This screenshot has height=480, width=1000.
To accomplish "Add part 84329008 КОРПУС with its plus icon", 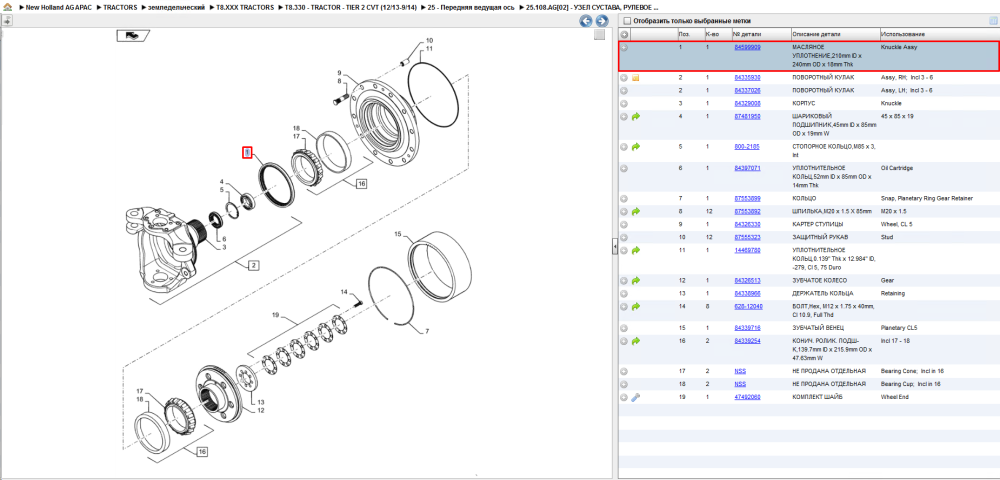I will coord(624,103).
